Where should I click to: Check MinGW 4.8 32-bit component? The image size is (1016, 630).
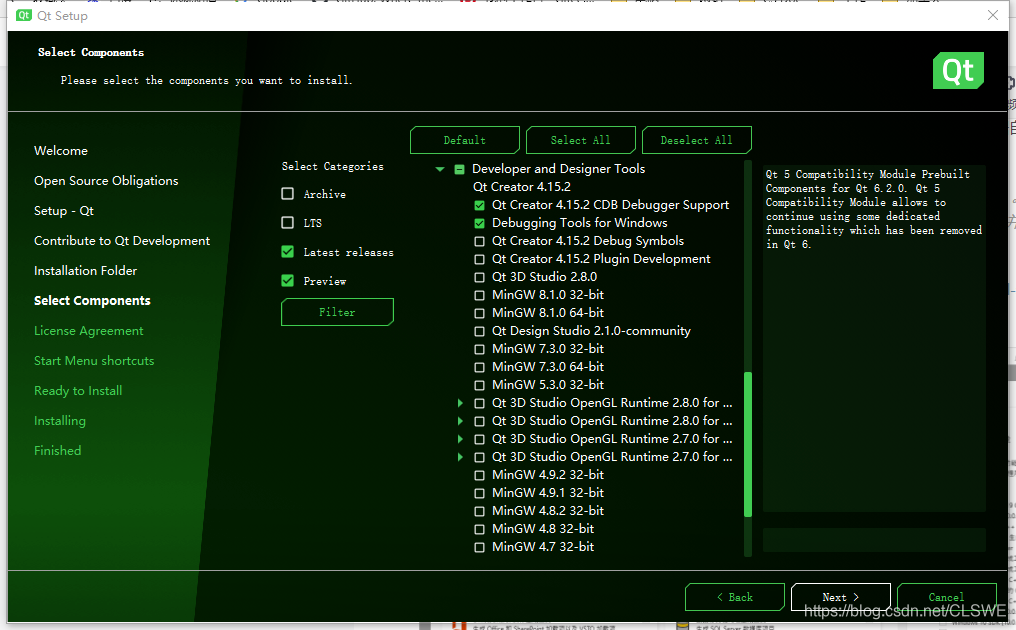tap(479, 530)
